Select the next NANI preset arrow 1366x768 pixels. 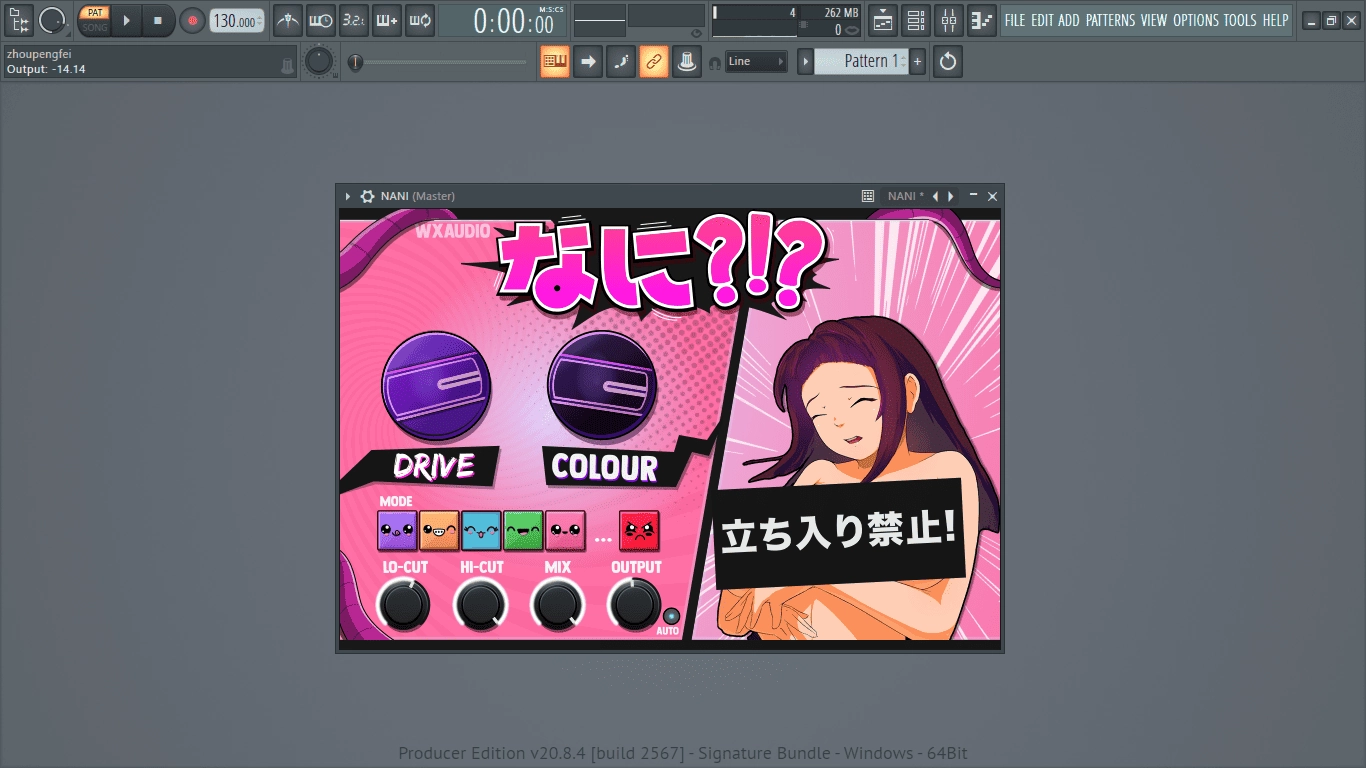point(951,196)
